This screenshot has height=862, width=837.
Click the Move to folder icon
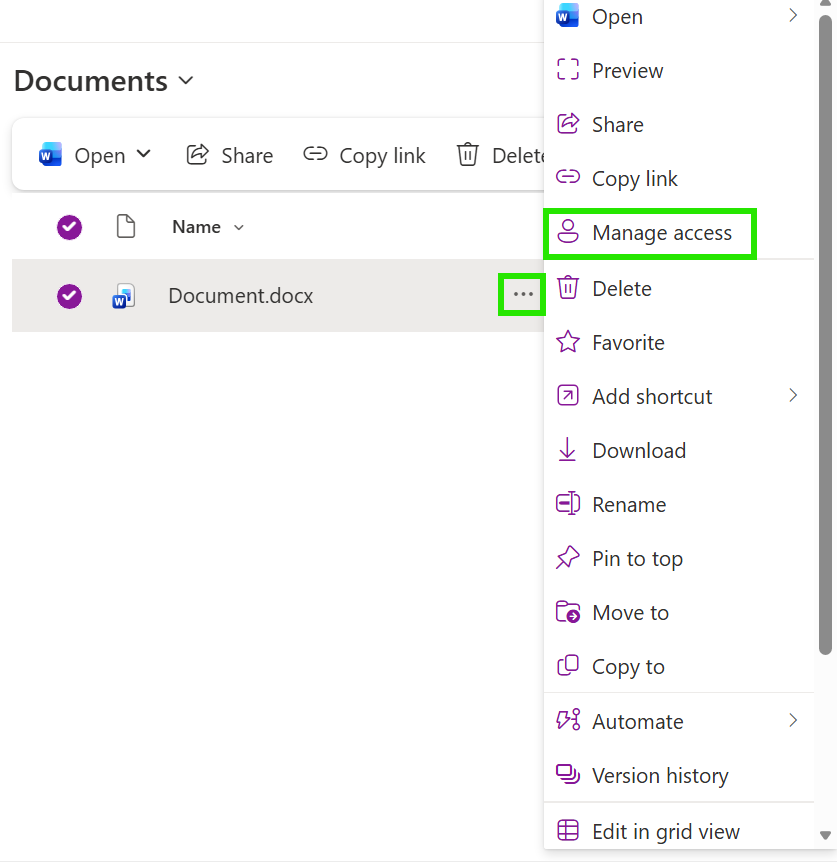[568, 611]
